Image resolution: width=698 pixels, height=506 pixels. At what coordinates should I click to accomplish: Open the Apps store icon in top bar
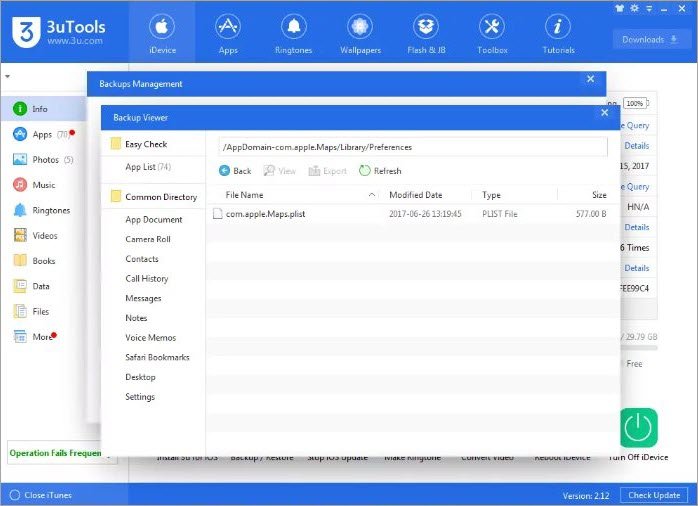[228, 33]
